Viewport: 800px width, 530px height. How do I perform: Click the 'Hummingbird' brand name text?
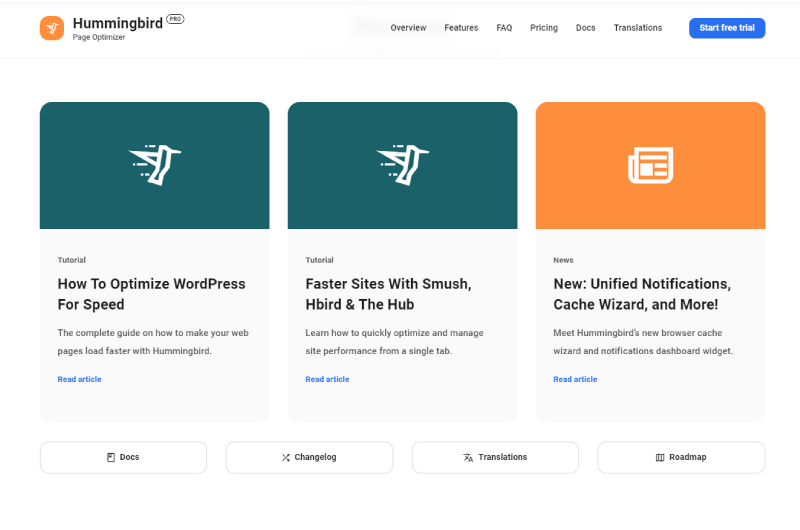[x=118, y=23]
